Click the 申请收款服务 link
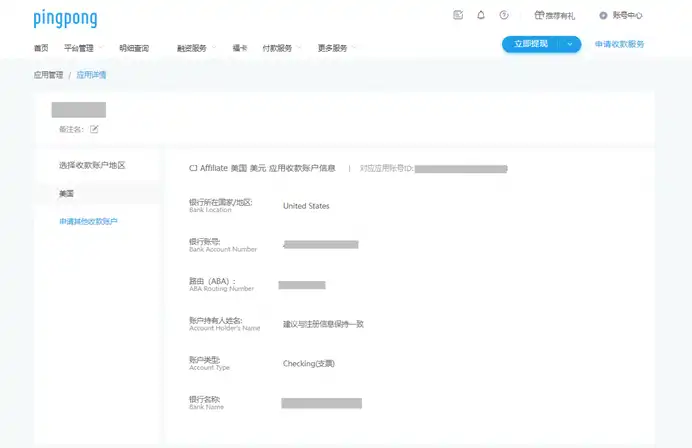The height and width of the screenshot is (448, 692). [x=620, y=44]
